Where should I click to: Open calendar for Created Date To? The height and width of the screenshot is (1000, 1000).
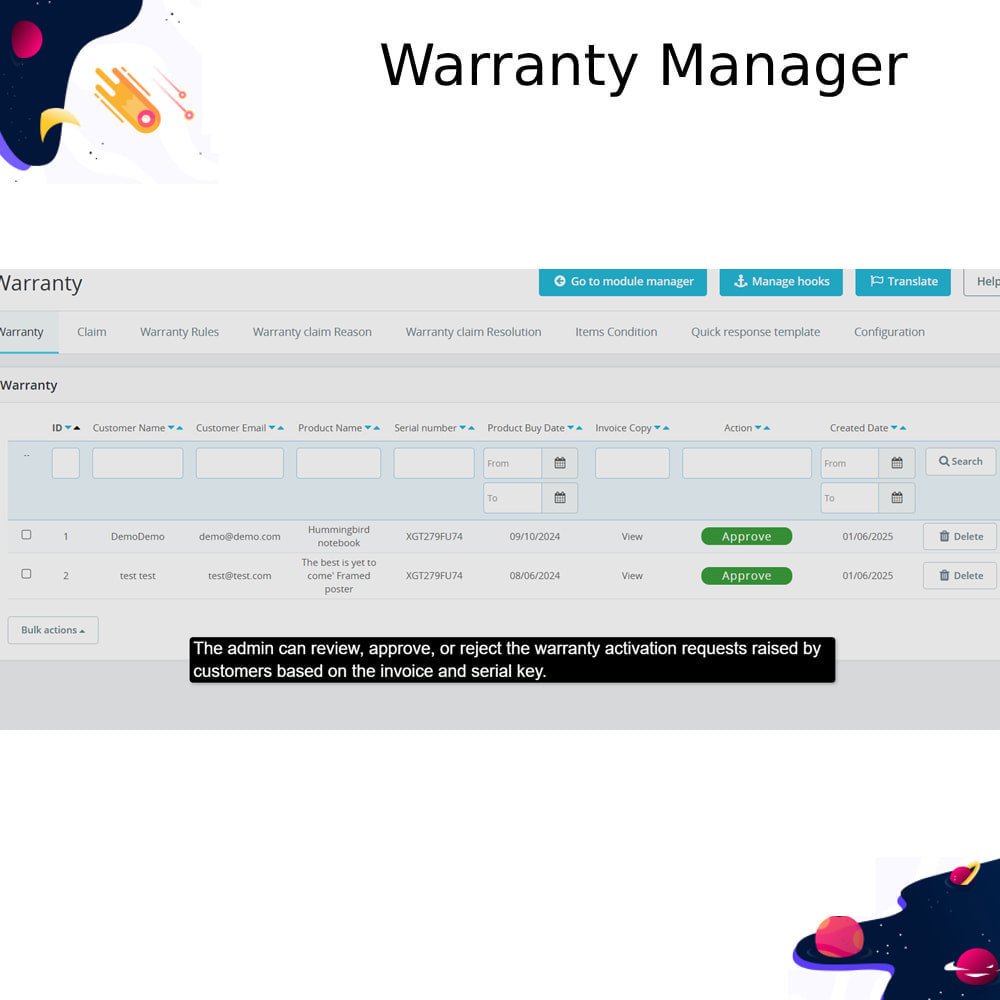(897, 498)
